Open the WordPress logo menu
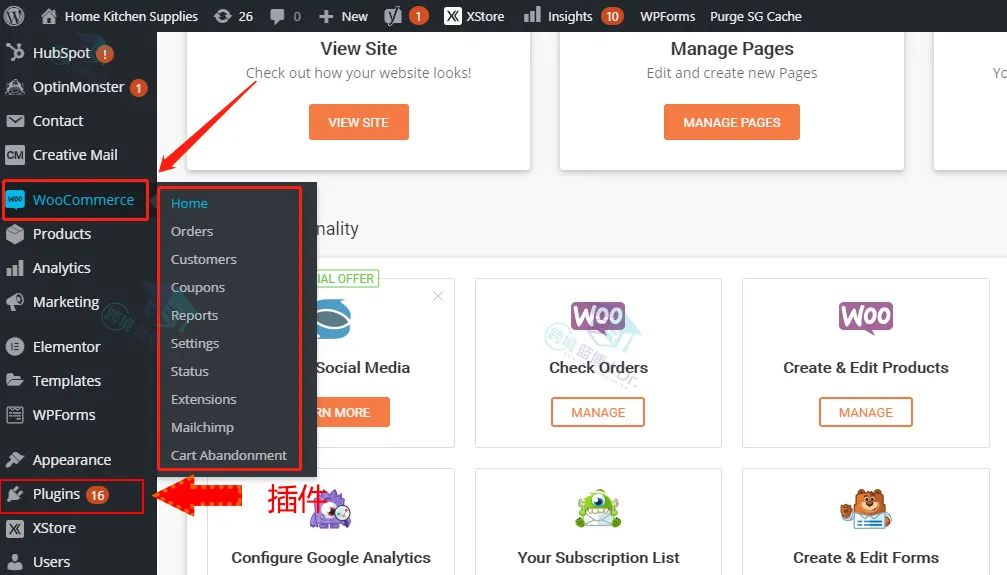 tap(14, 15)
